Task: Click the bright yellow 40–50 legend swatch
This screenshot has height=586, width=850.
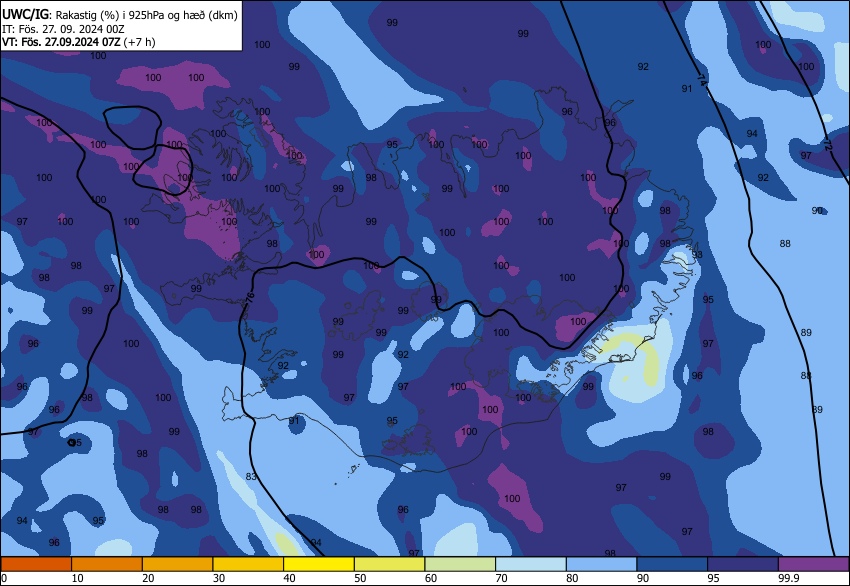Action: [319, 564]
